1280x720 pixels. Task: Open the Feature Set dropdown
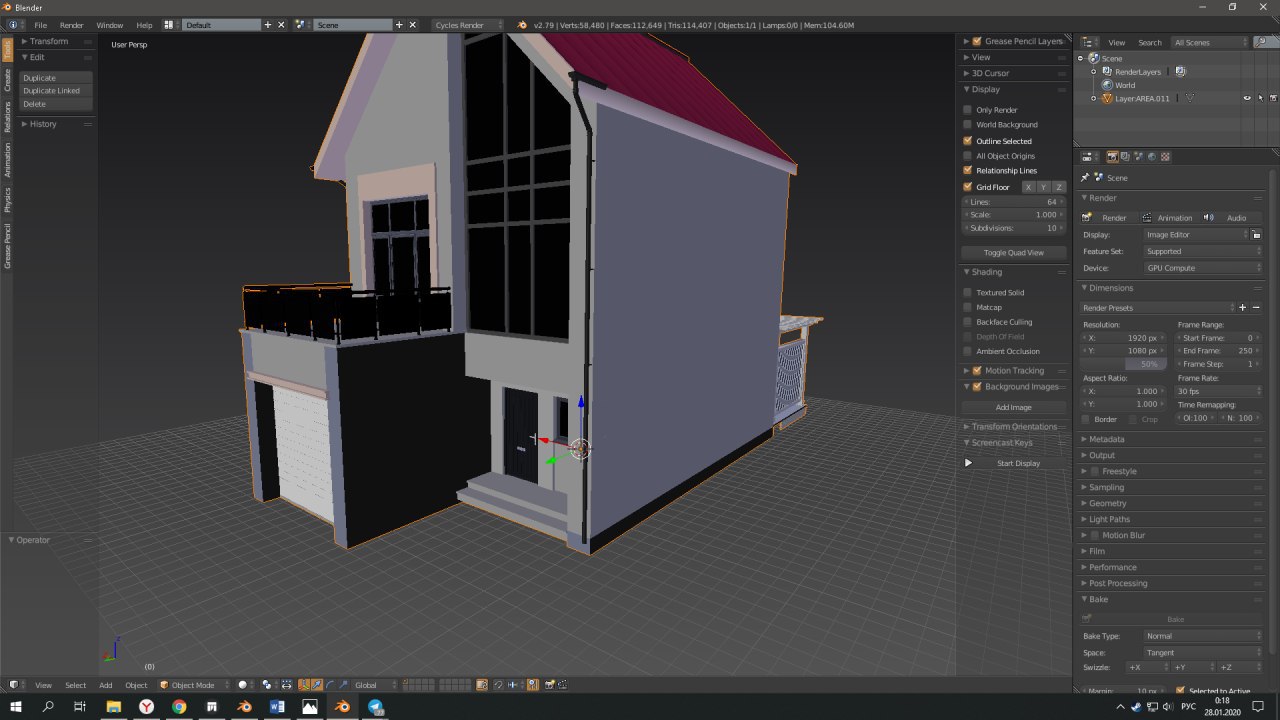tap(1203, 251)
